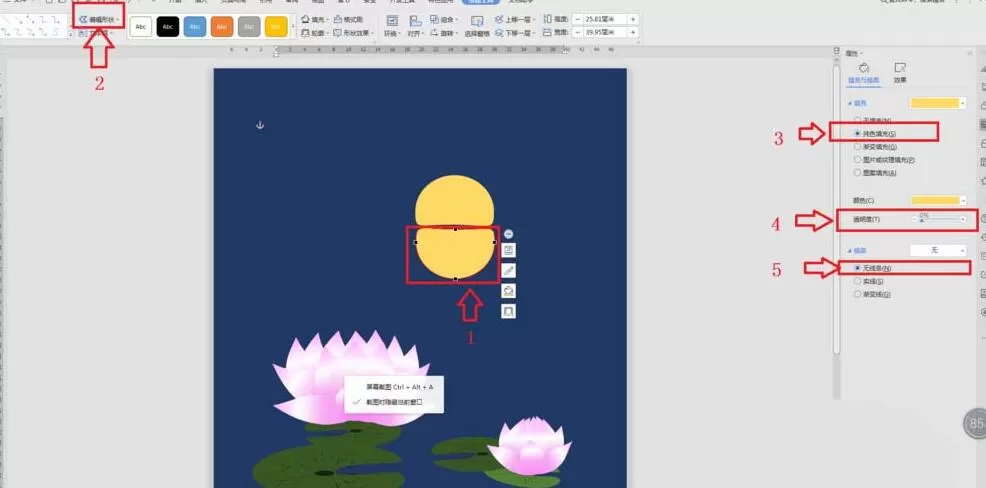The width and height of the screenshot is (986, 488).
Task: Select Gradient Line (渐变线) radio option
Action: [872, 294]
